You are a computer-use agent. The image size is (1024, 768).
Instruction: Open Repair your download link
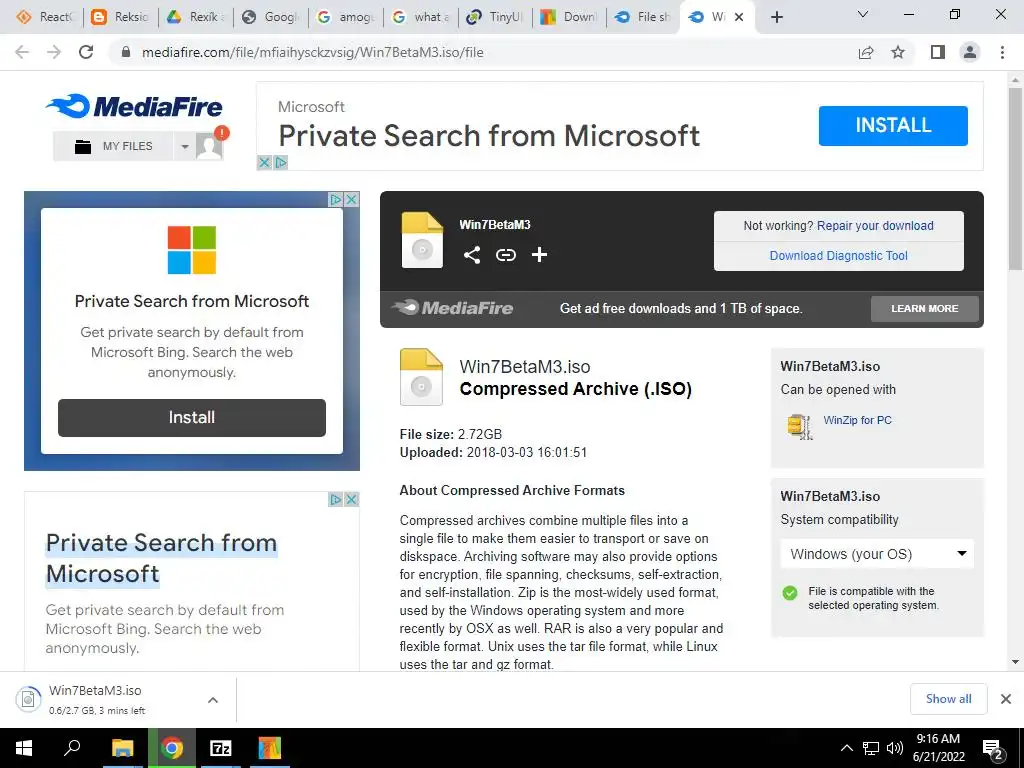coord(874,226)
